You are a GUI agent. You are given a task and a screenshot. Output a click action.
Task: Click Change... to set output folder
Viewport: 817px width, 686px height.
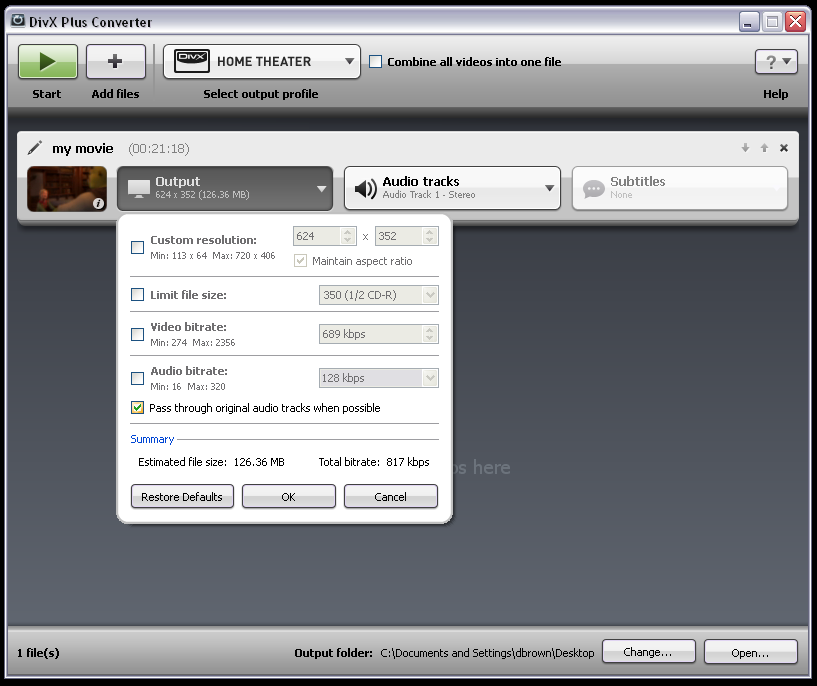coord(649,652)
